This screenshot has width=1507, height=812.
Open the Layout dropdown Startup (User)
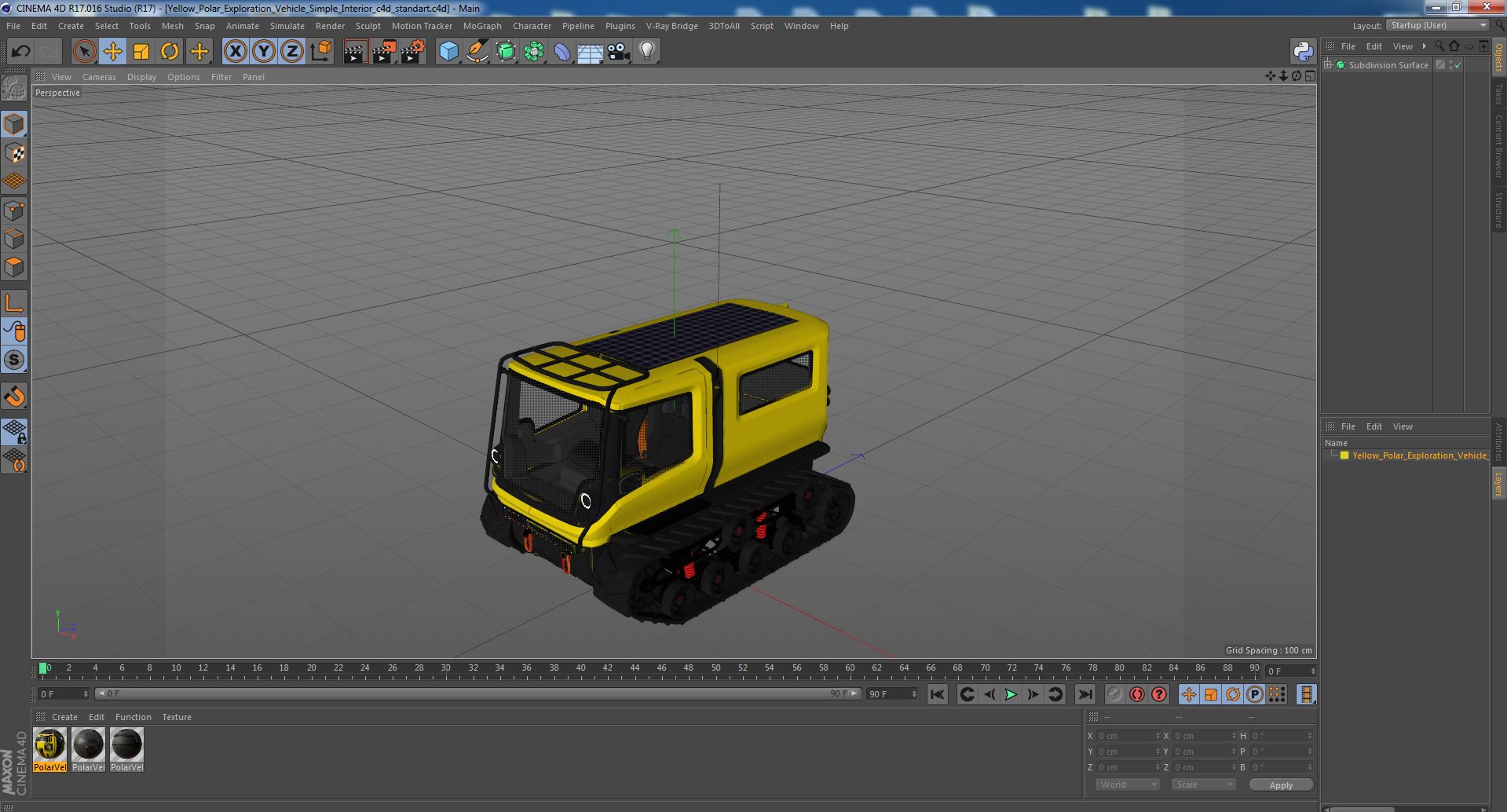pos(1437,25)
